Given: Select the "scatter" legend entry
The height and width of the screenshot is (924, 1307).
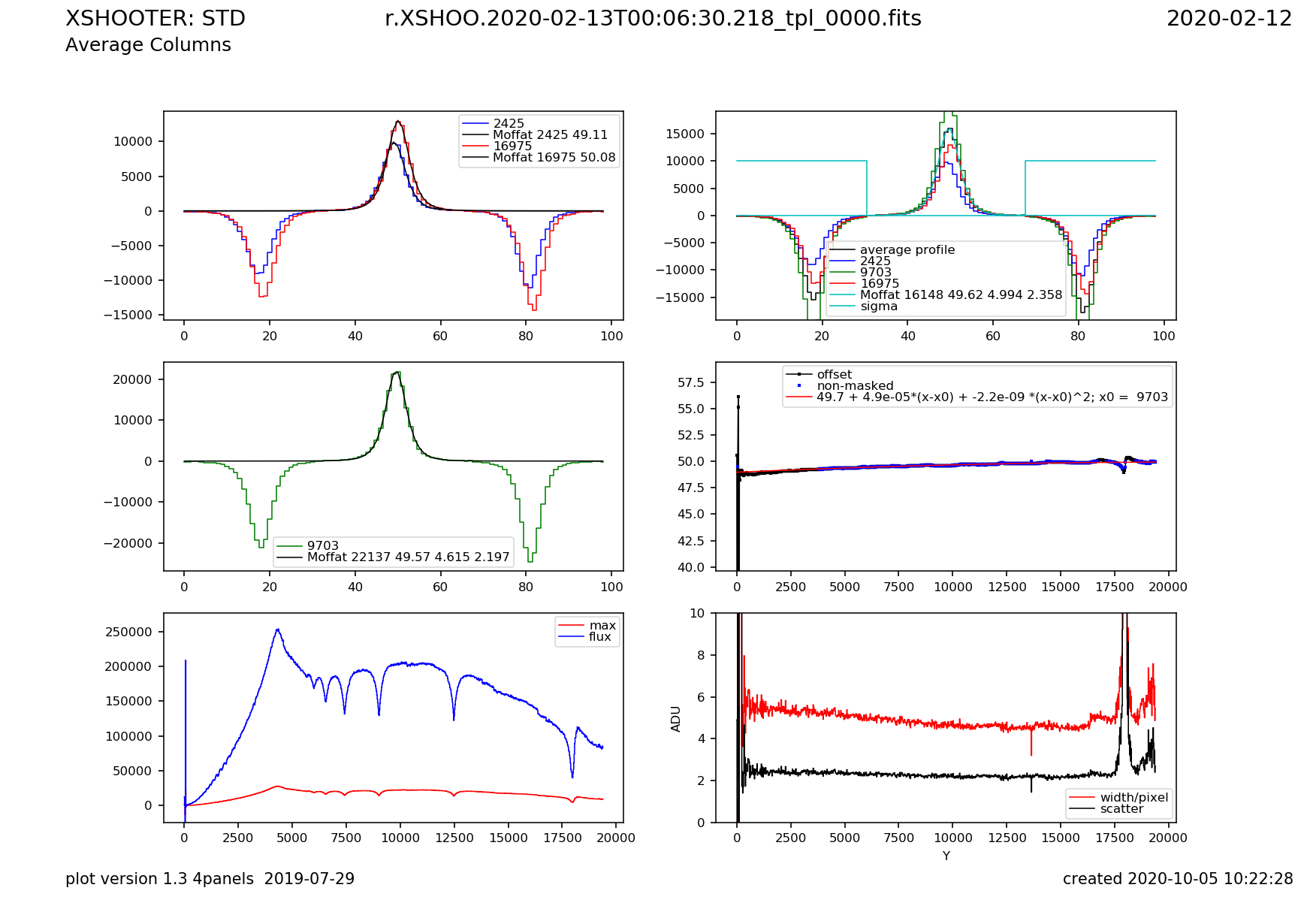Looking at the screenshot, I should coord(1121,809).
